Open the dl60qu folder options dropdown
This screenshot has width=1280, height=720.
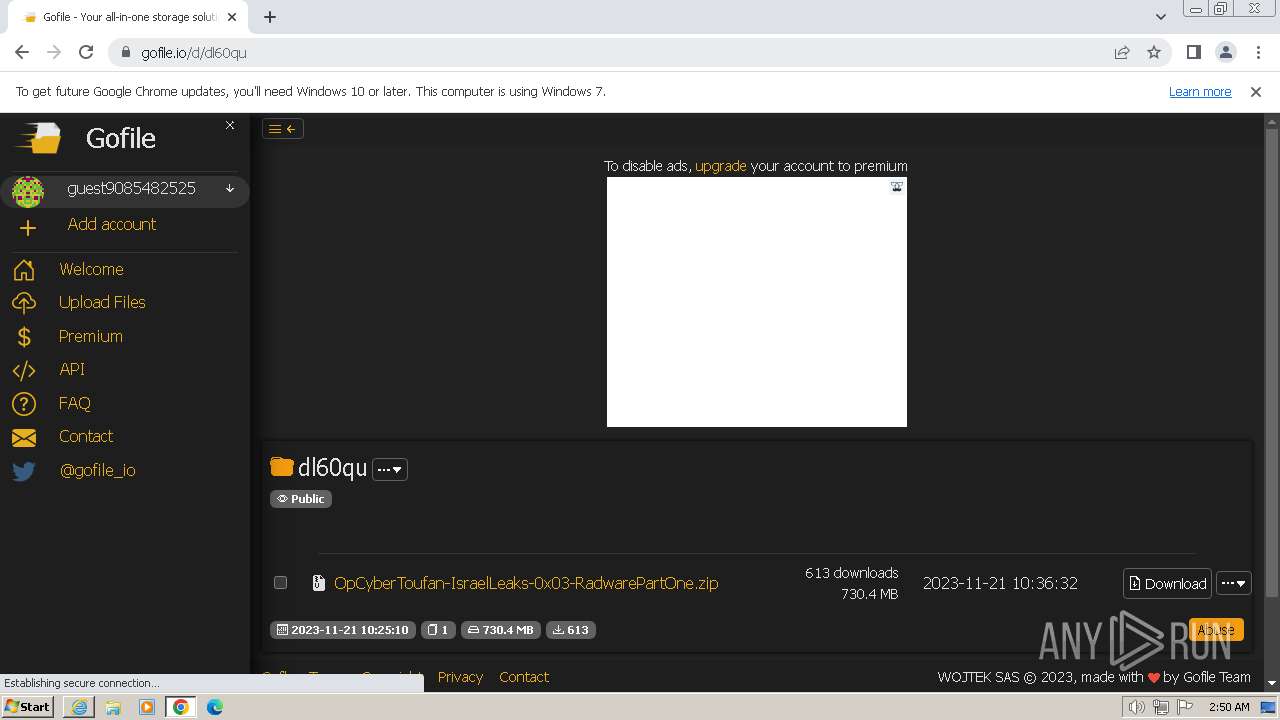tap(390, 469)
